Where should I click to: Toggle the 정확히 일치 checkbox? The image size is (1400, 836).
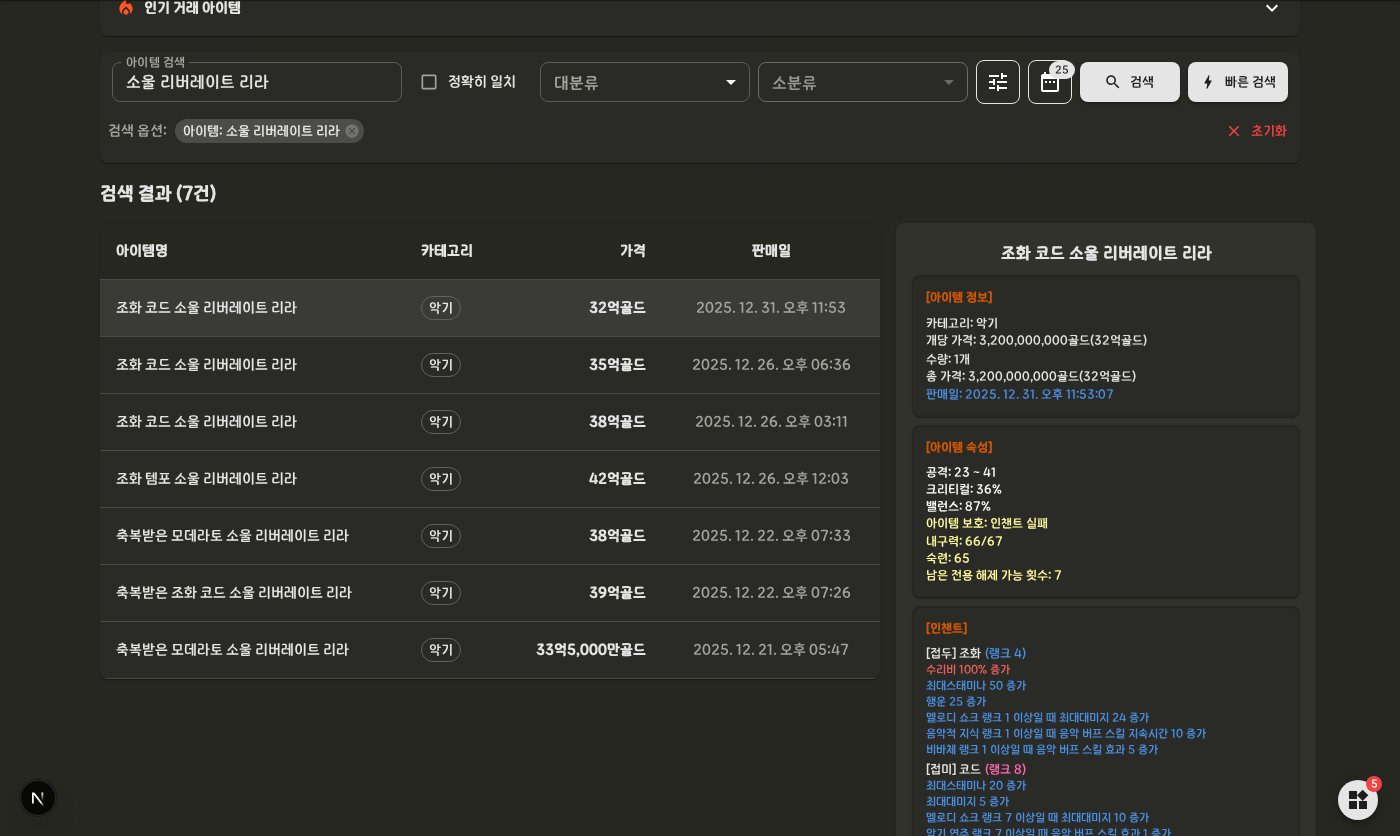pos(429,82)
